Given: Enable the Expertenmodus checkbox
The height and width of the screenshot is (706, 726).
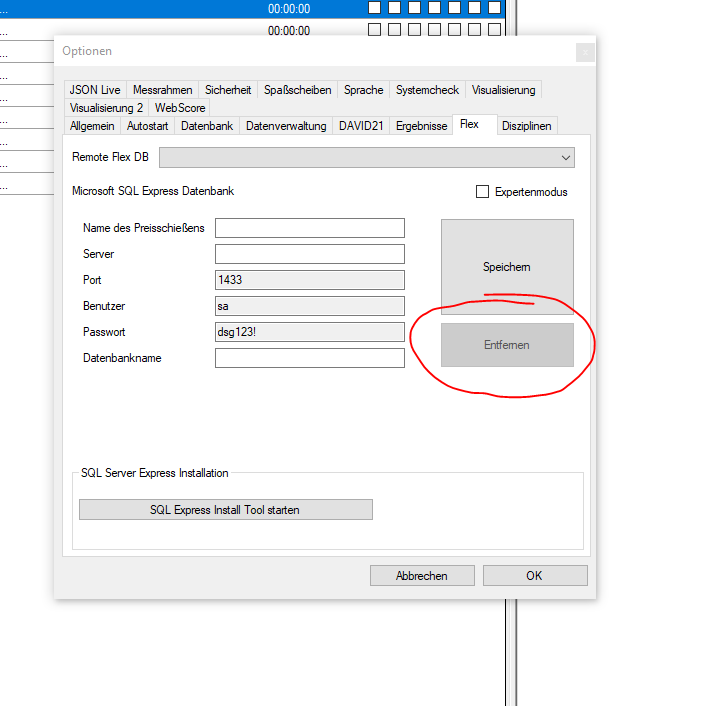Looking at the screenshot, I should pos(483,191).
